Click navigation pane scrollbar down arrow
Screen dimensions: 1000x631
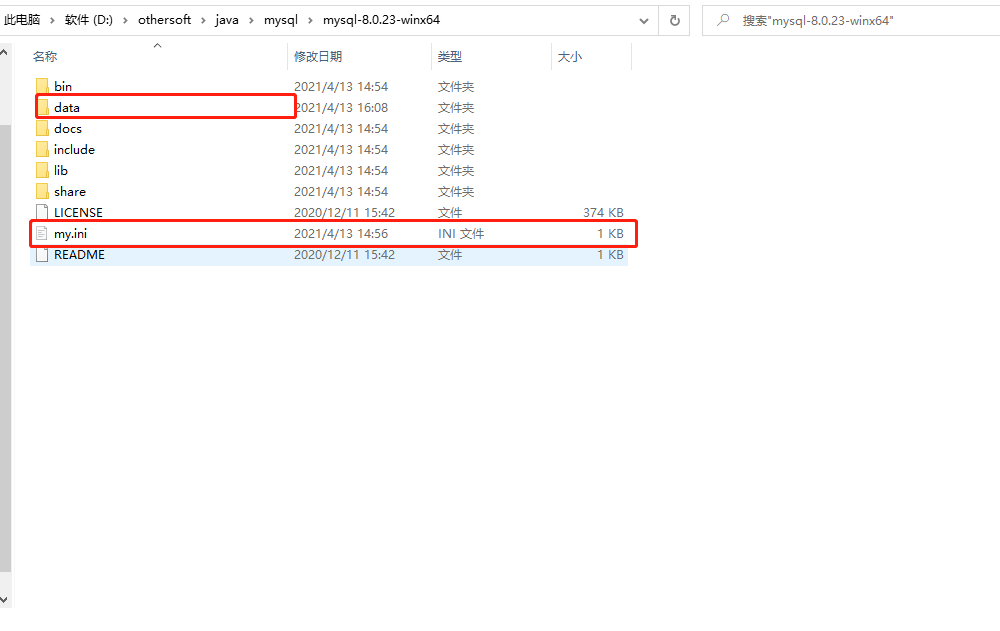(x=4, y=600)
